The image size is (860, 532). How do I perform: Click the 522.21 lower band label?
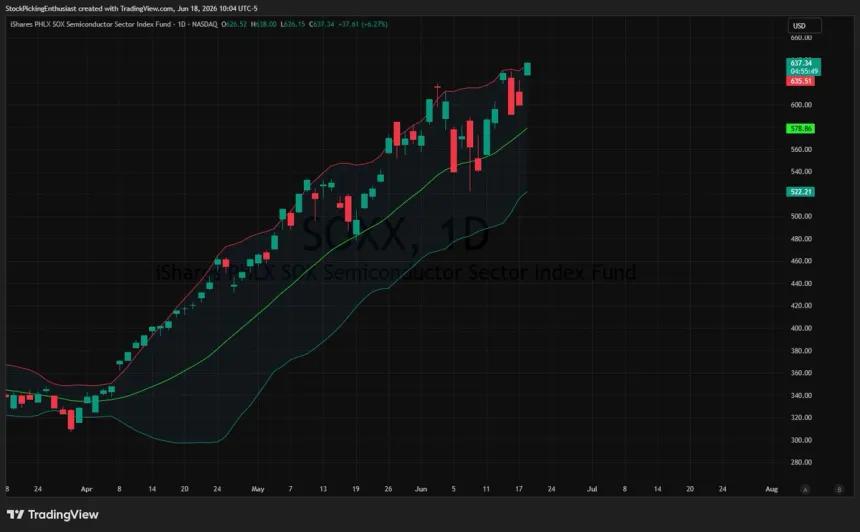click(800, 192)
